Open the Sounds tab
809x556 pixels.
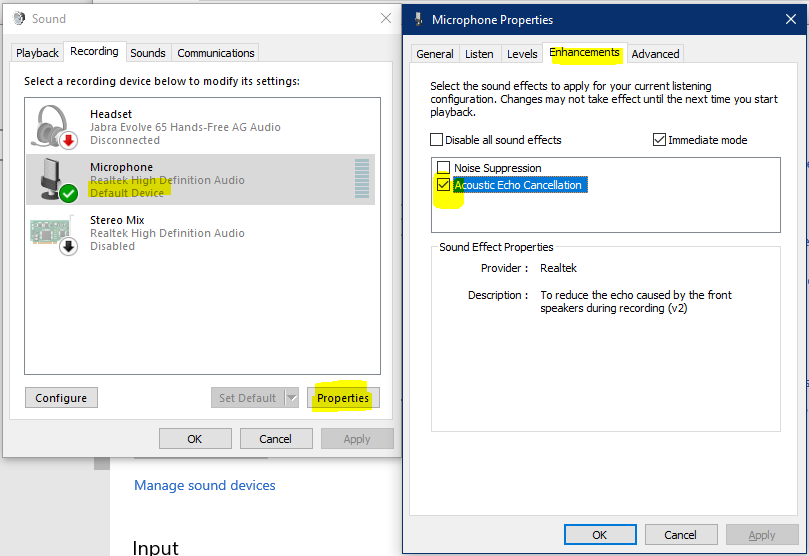click(x=148, y=53)
